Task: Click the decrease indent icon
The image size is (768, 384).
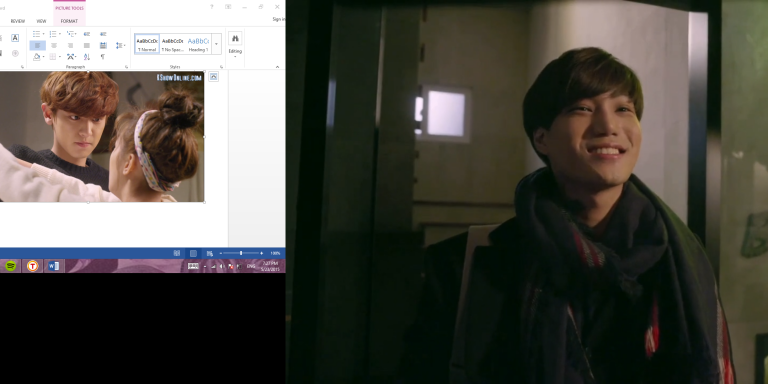Action: coord(87,34)
